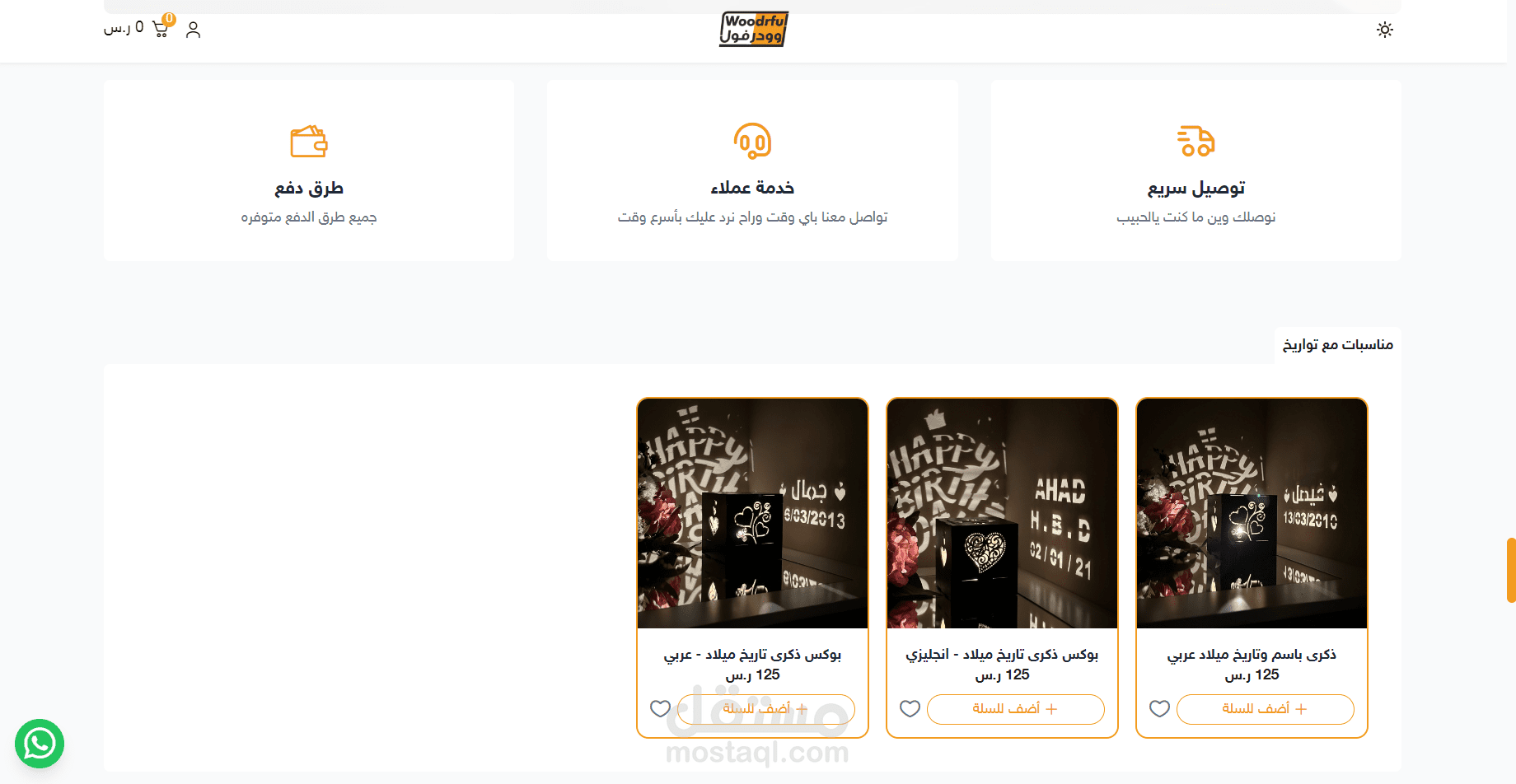Open the shopping cart icon
The image size is (1516, 784).
161,29
